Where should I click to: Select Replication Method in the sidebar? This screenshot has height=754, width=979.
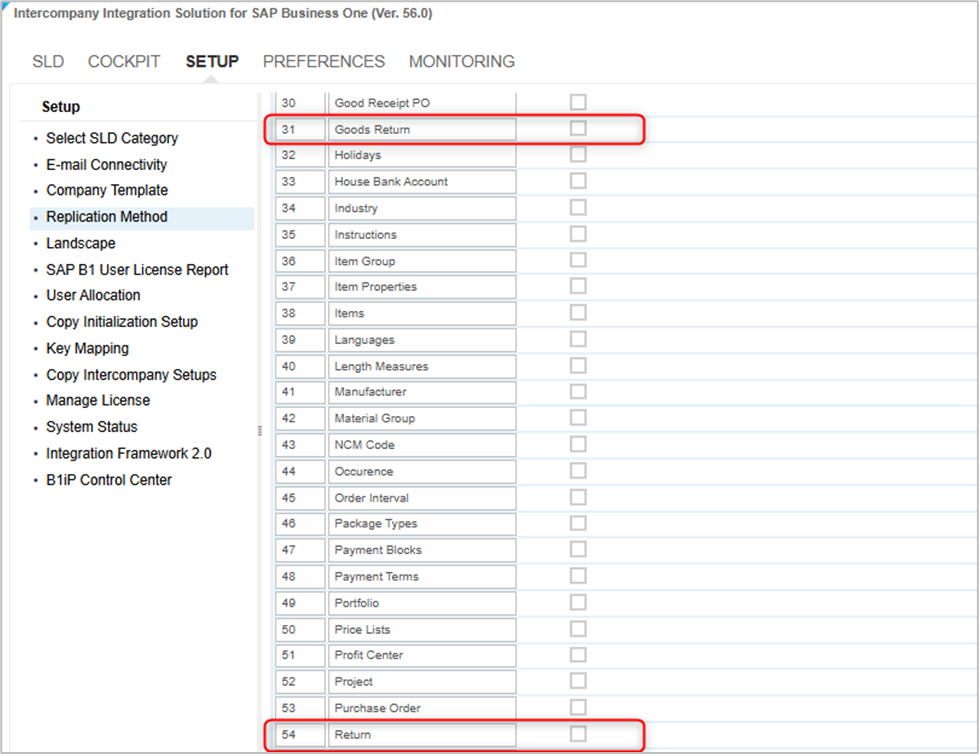(x=107, y=217)
